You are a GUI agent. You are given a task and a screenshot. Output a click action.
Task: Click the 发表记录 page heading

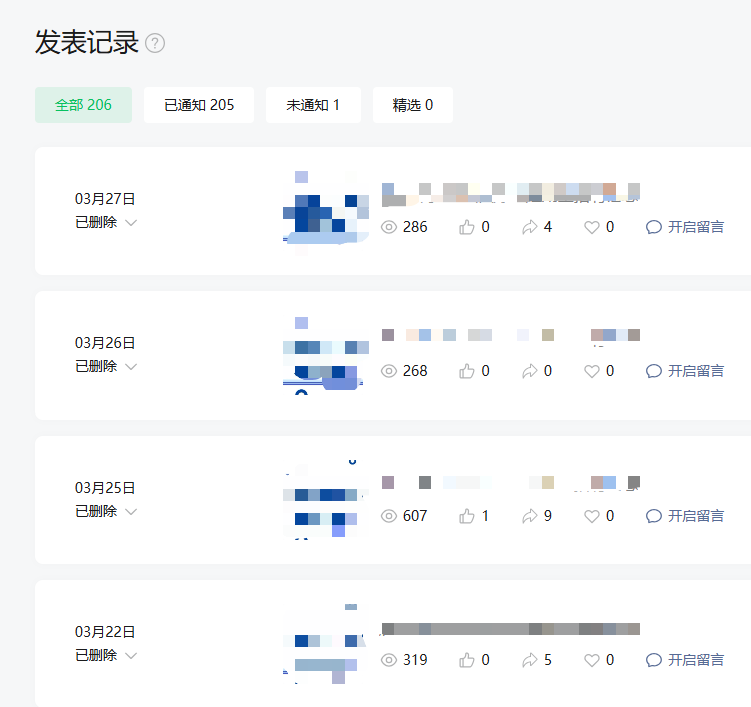tap(87, 42)
